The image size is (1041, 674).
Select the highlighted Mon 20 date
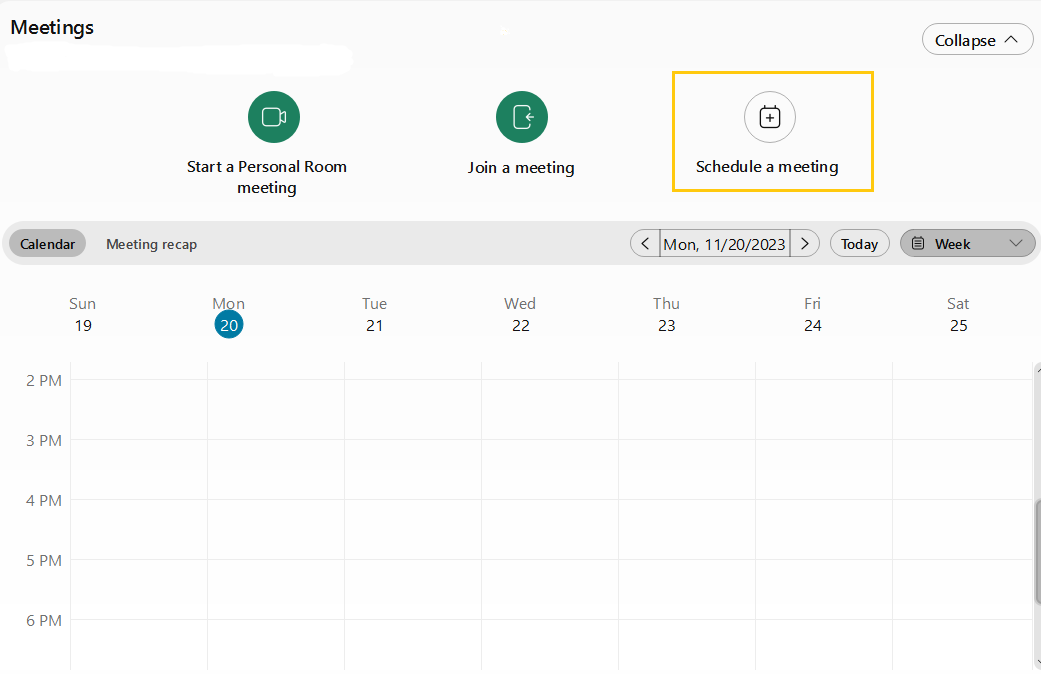point(228,325)
